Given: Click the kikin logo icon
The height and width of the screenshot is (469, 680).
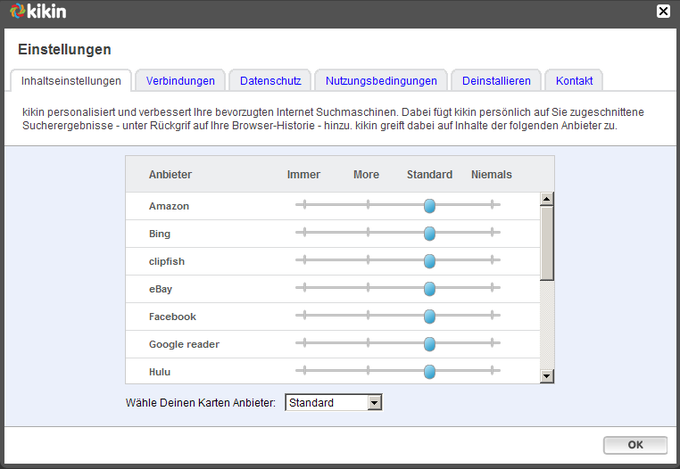Looking at the screenshot, I should click(x=17, y=11).
